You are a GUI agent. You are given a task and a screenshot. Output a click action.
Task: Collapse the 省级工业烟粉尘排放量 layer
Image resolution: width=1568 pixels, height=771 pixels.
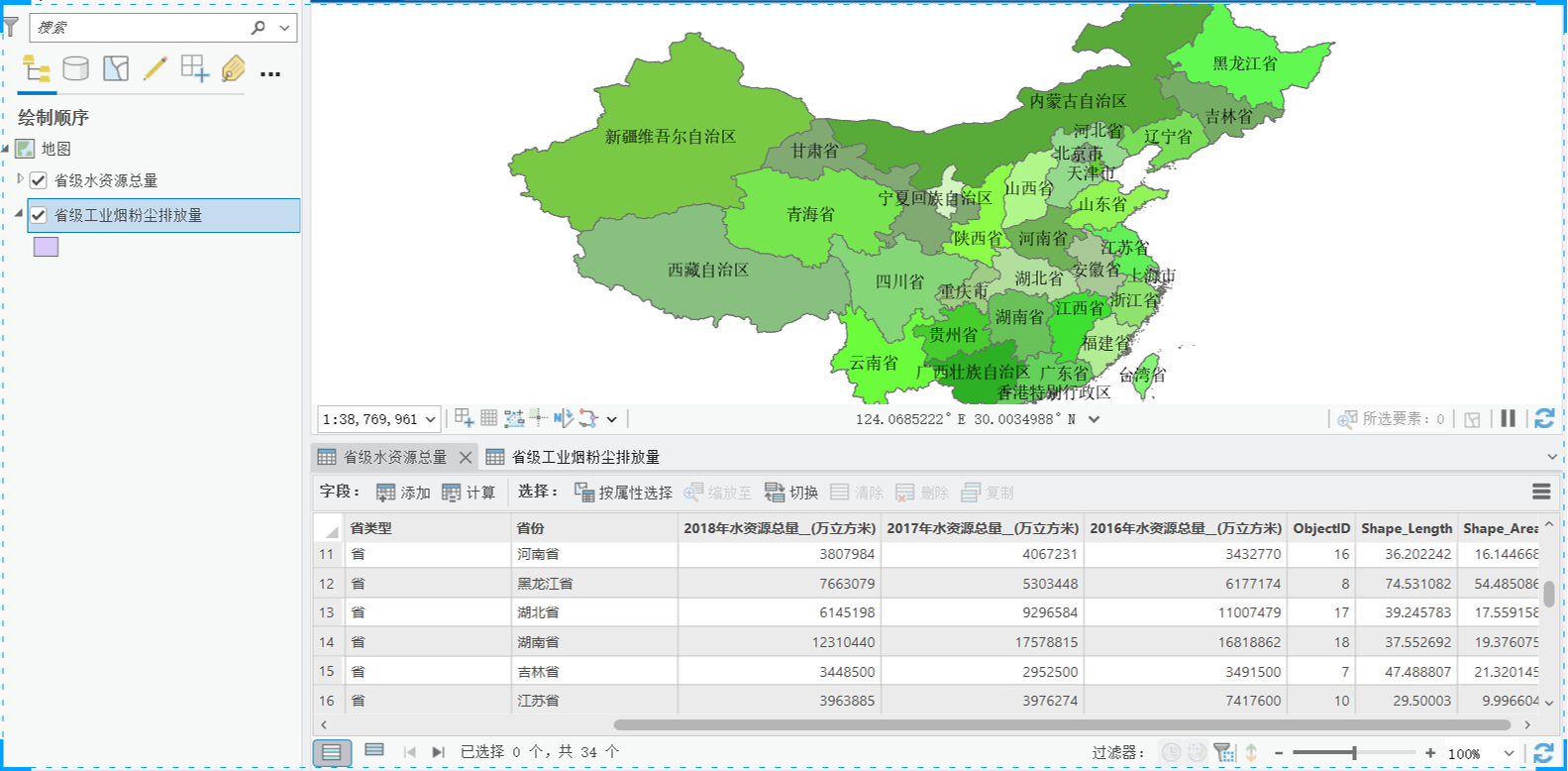click(19, 213)
